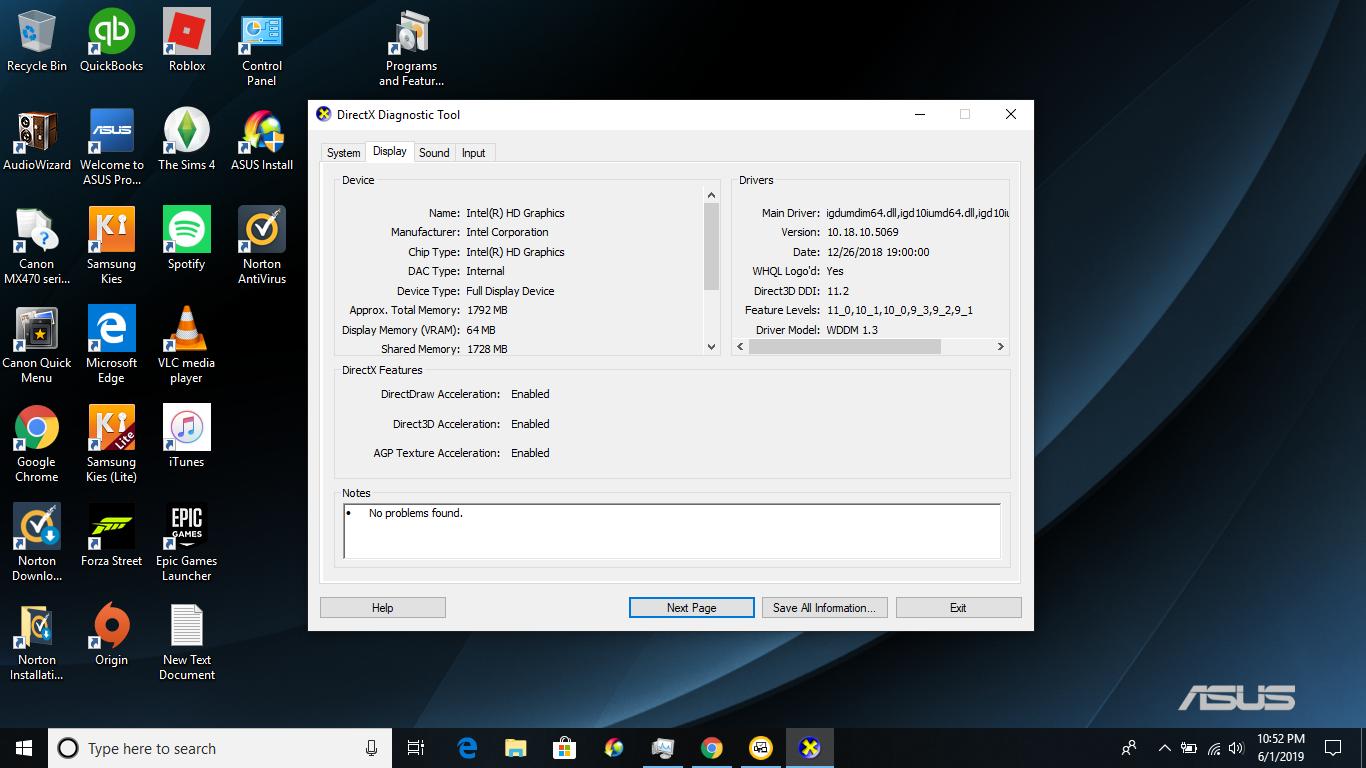Launch The Sims 4 desktop shortcut
1366x768 pixels.
pyautogui.click(x=187, y=140)
